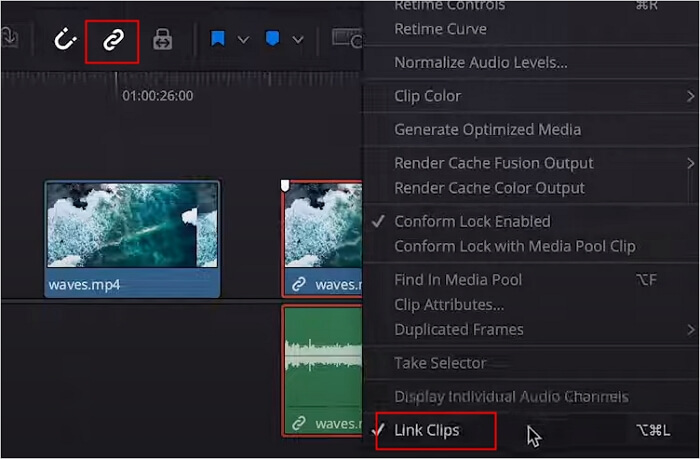700x459 pixels.
Task: Click the link icon on the audio clip
Action: tap(299, 423)
